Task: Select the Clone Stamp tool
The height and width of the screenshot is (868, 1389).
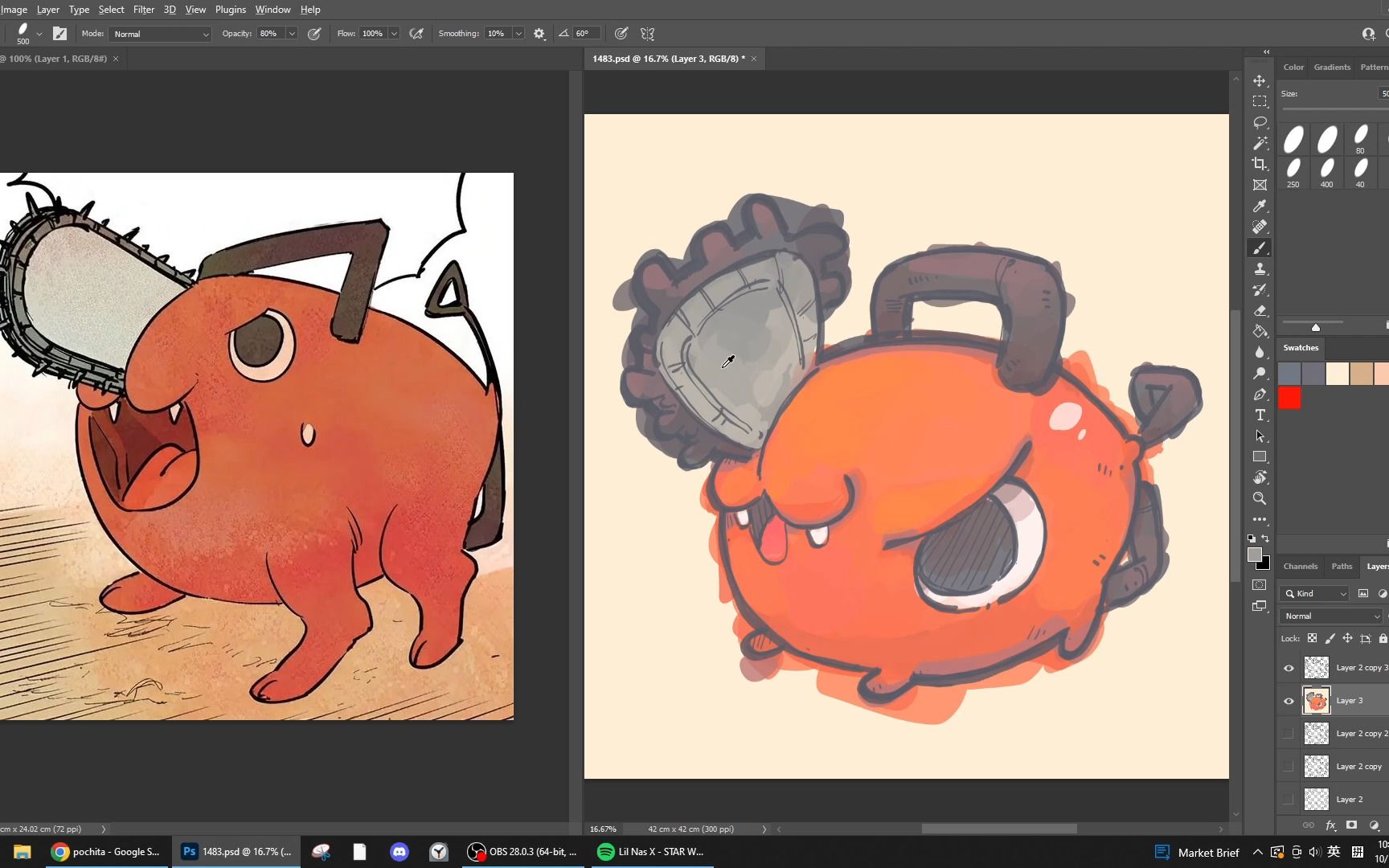Action: pos(1260,268)
